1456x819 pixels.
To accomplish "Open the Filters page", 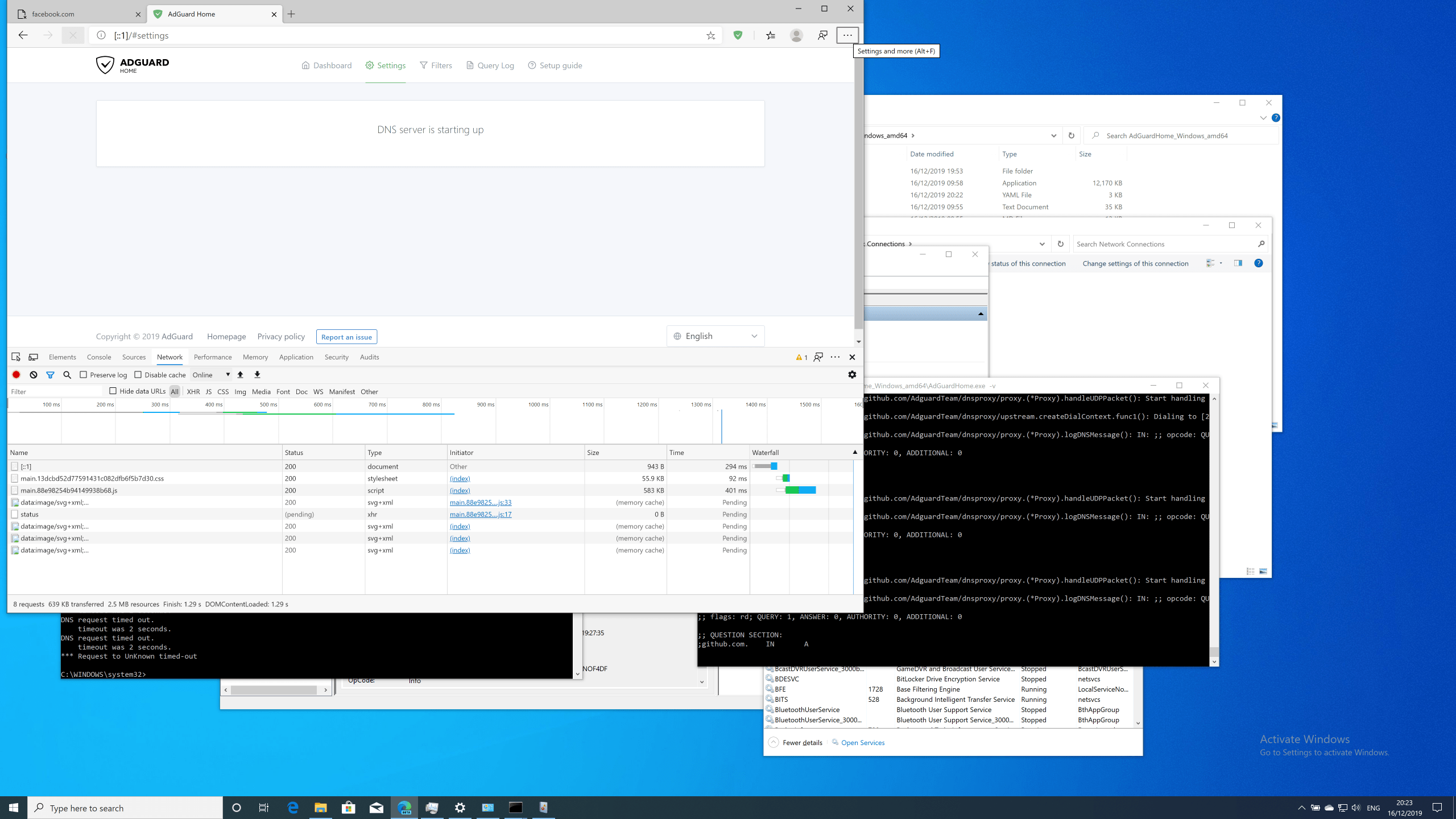I will (x=436, y=65).
